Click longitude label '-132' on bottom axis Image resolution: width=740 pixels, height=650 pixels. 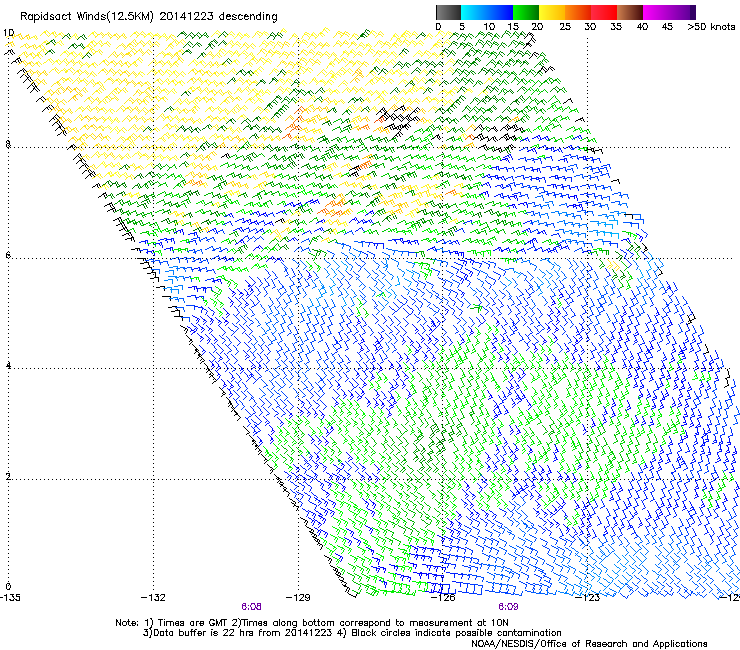click(153, 598)
